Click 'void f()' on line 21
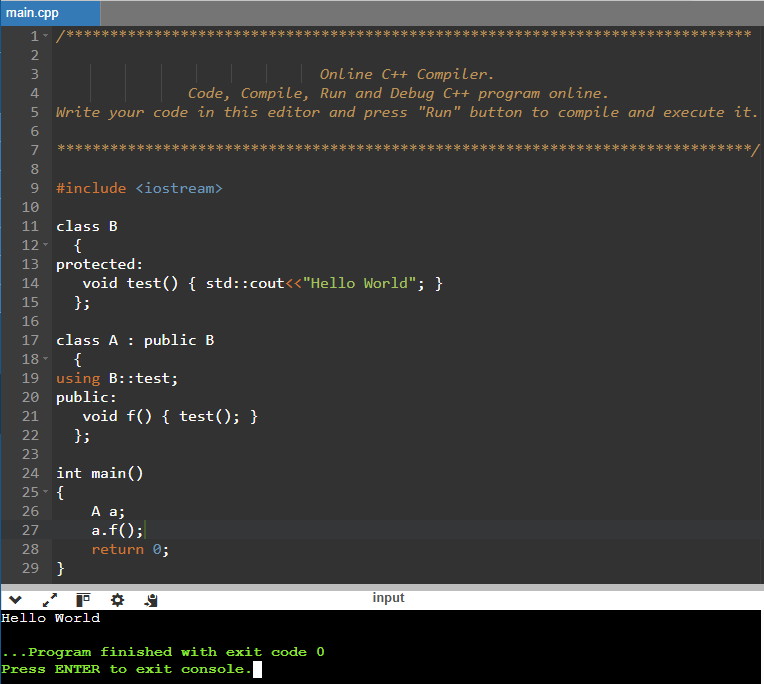The width and height of the screenshot is (764, 684). tap(117, 416)
